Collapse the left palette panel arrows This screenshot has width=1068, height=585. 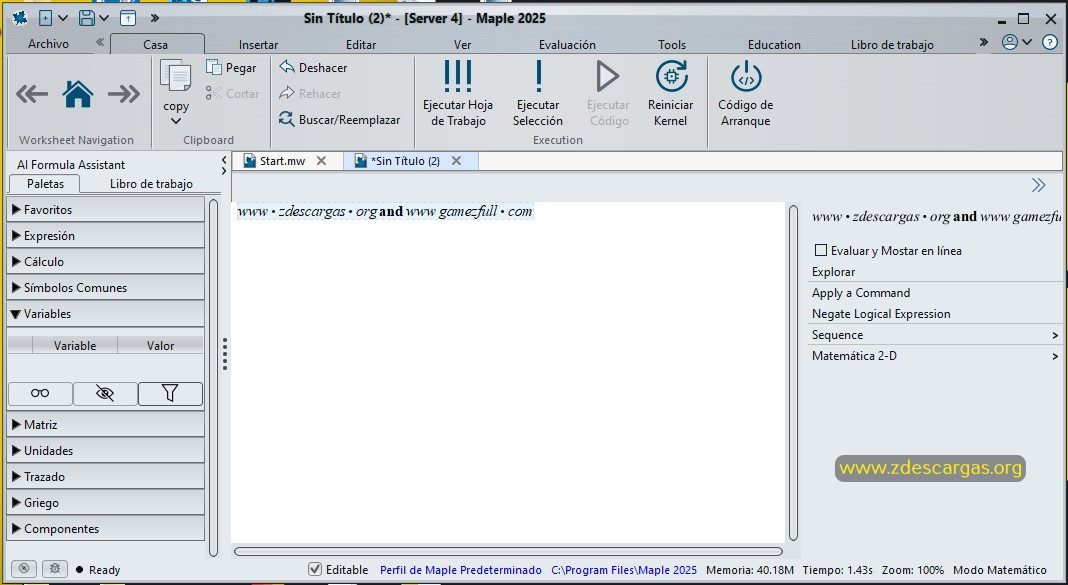pyautogui.click(x=224, y=164)
